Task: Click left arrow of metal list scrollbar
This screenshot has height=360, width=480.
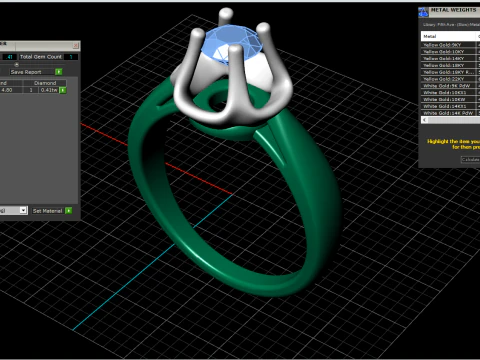Action: (x=424, y=120)
